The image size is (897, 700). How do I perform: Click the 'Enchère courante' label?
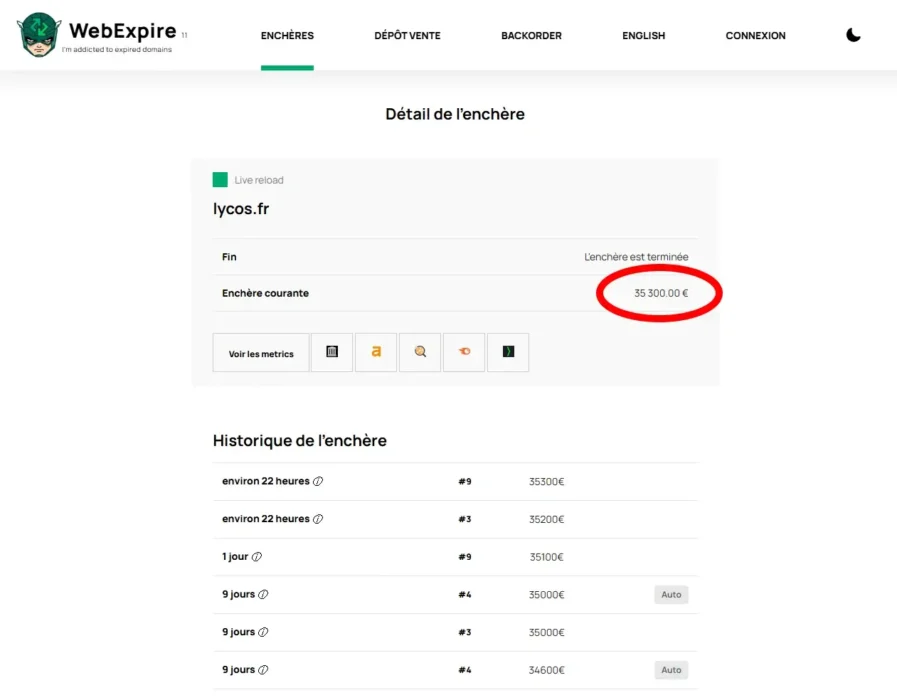[x=265, y=293]
